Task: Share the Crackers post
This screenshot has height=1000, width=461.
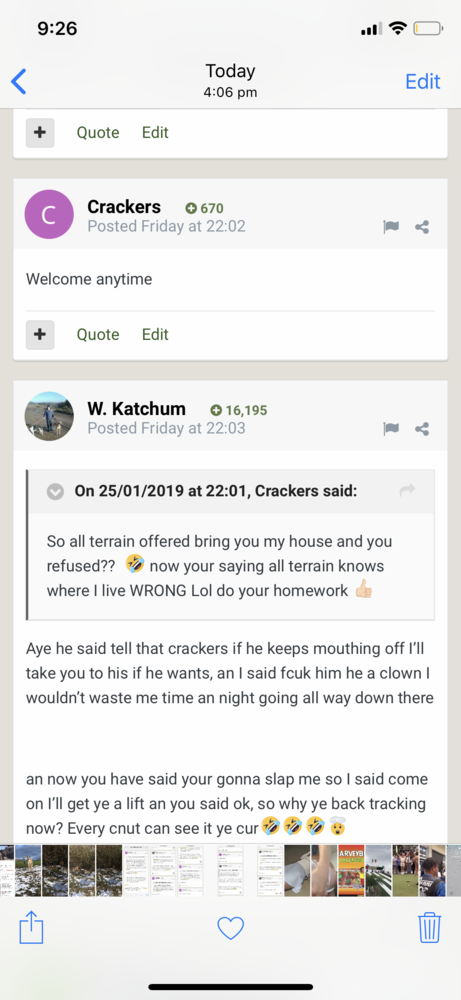Action: 421,226
